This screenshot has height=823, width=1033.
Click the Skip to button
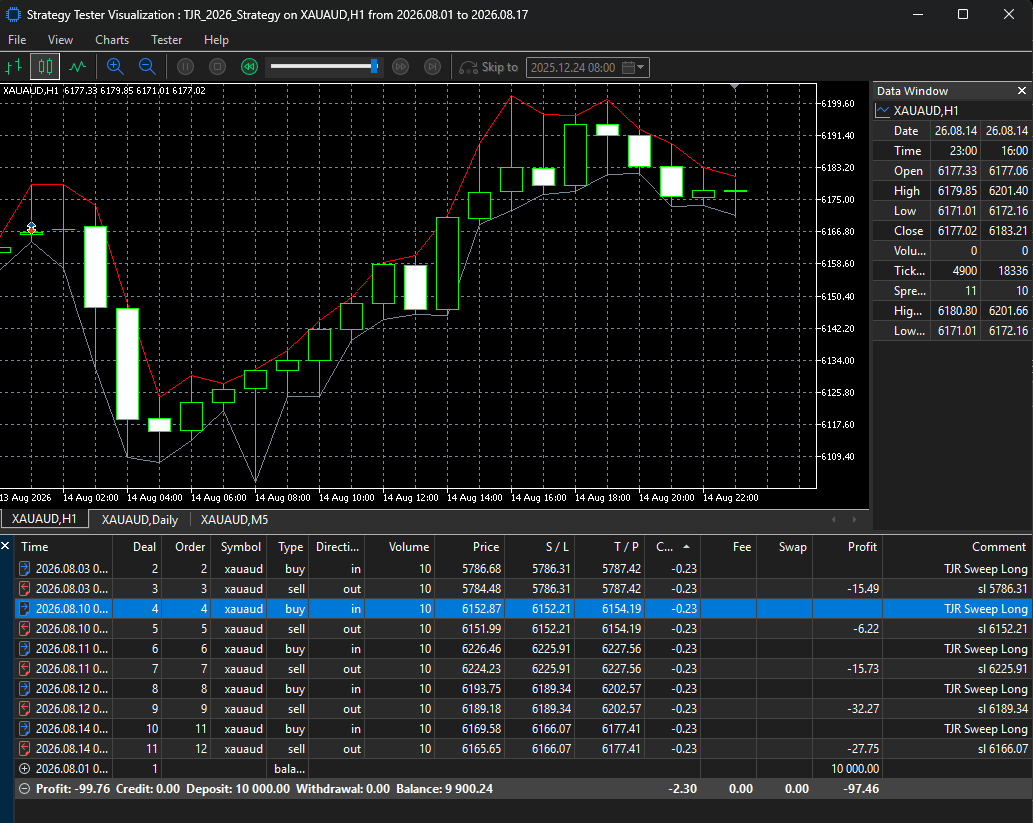pos(488,67)
